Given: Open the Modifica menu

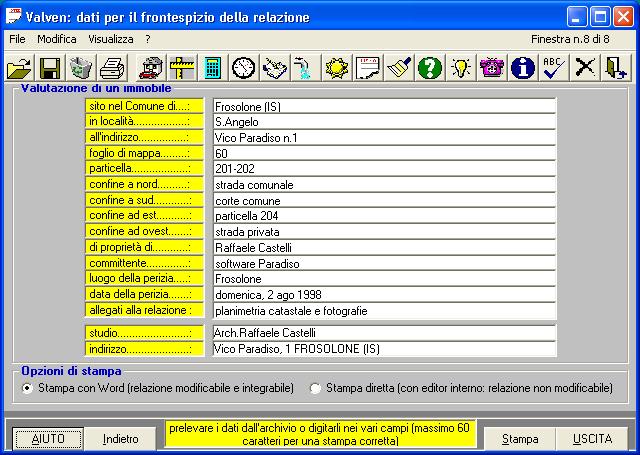Looking at the screenshot, I should pyautogui.click(x=57, y=38).
